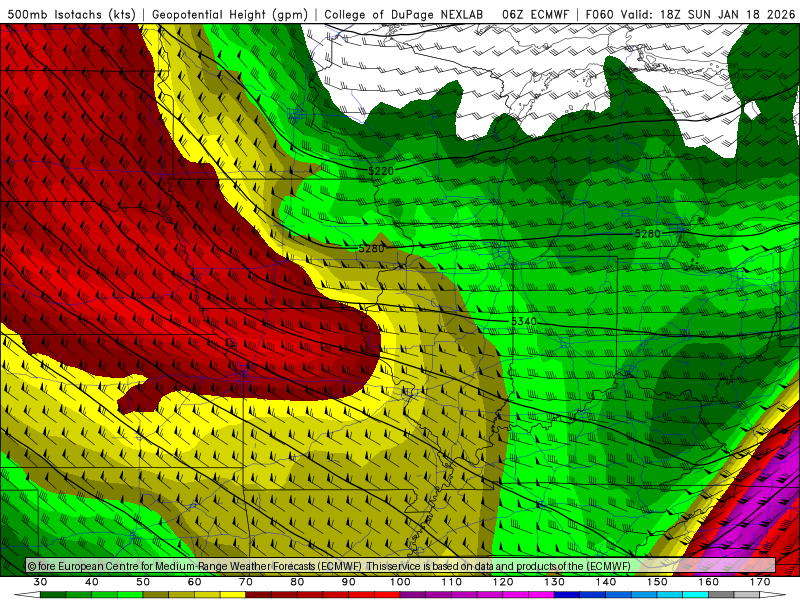Image resolution: width=800 pixels, height=600 pixels.
Task: Click the 5340 height contour label
Action: tap(524, 321)
